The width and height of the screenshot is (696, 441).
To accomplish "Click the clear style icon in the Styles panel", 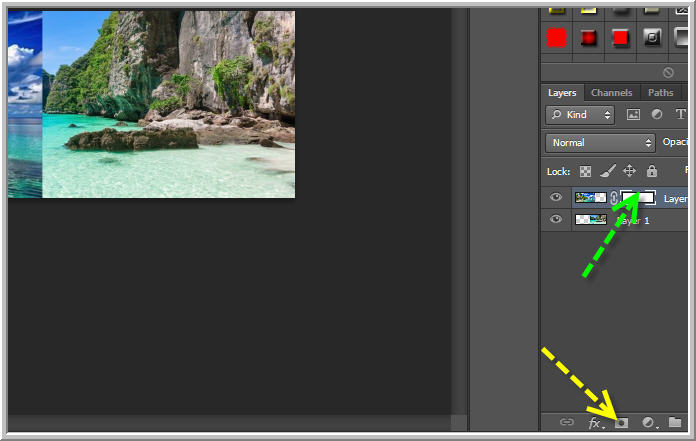I will (x=668, y=72).
